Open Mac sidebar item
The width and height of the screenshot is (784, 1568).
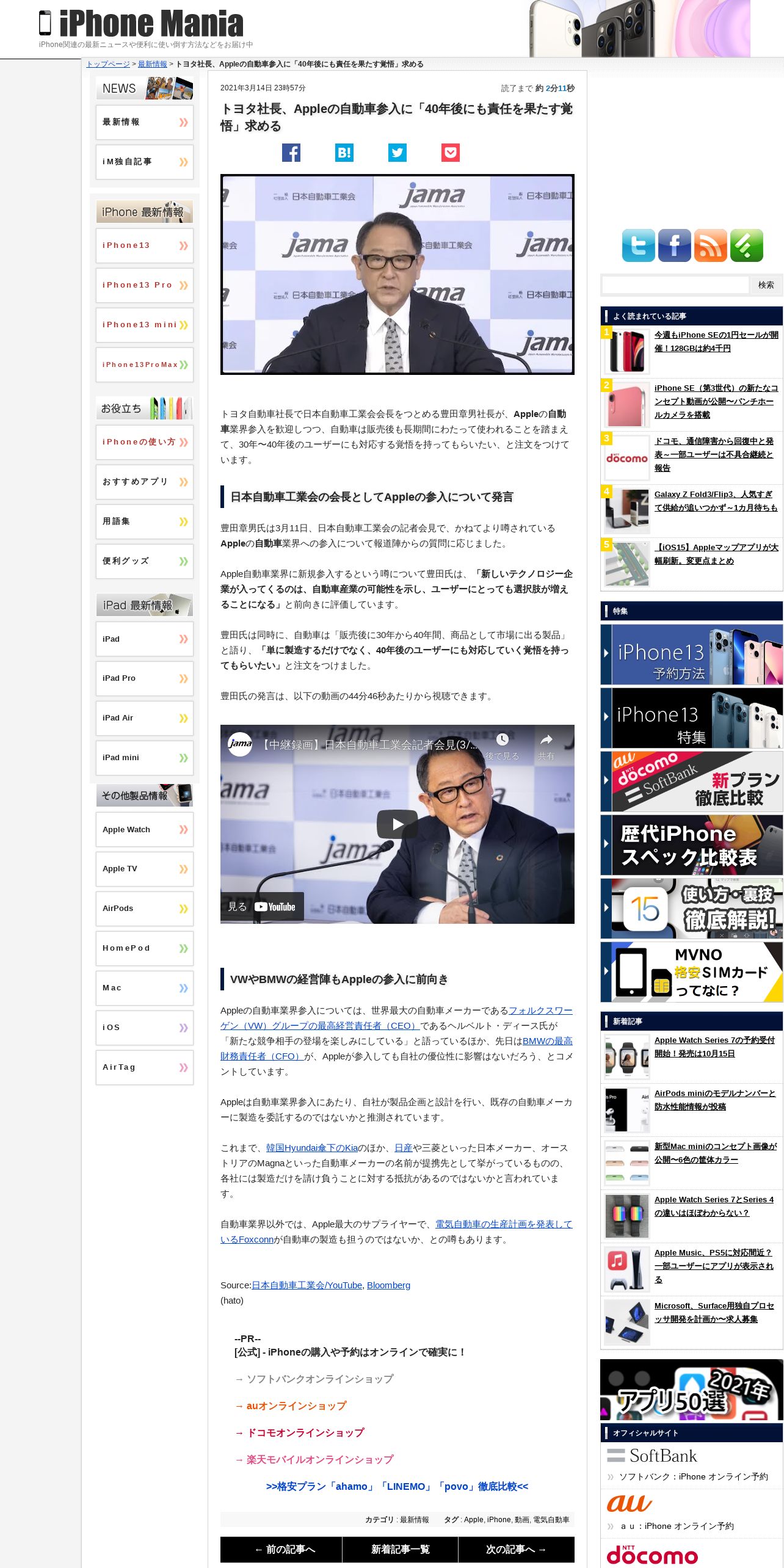pyautogui.click(x=145, y=988)
